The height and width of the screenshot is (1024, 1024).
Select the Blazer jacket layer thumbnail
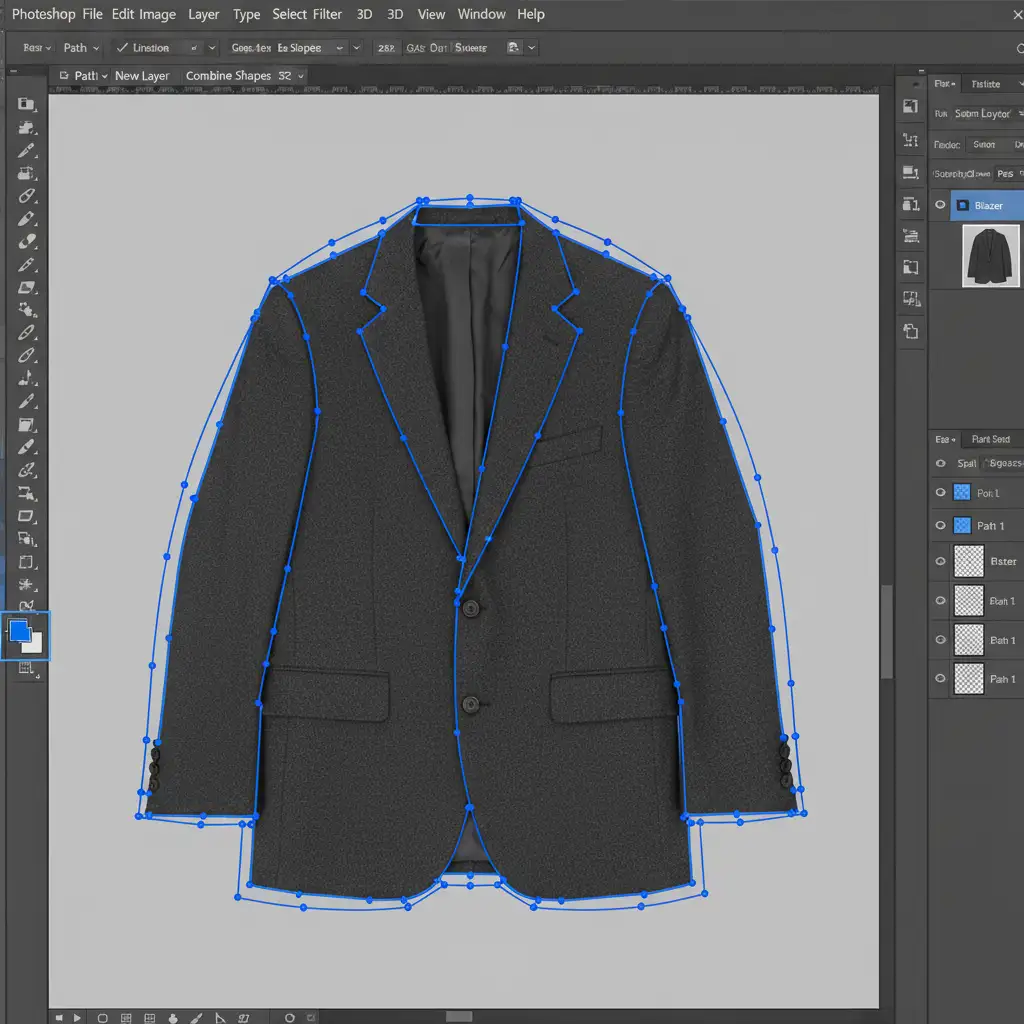[x=990, y=256]
